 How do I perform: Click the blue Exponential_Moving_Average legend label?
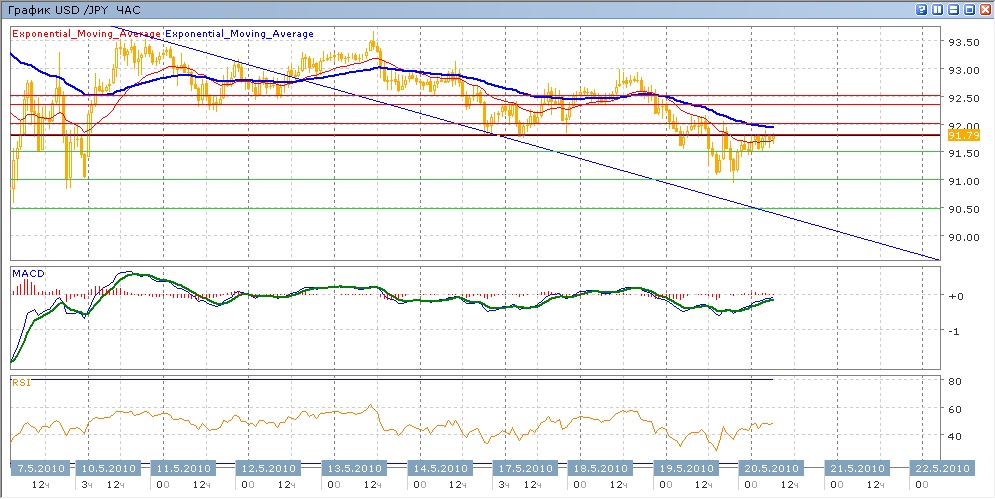(x=239, y=34)
